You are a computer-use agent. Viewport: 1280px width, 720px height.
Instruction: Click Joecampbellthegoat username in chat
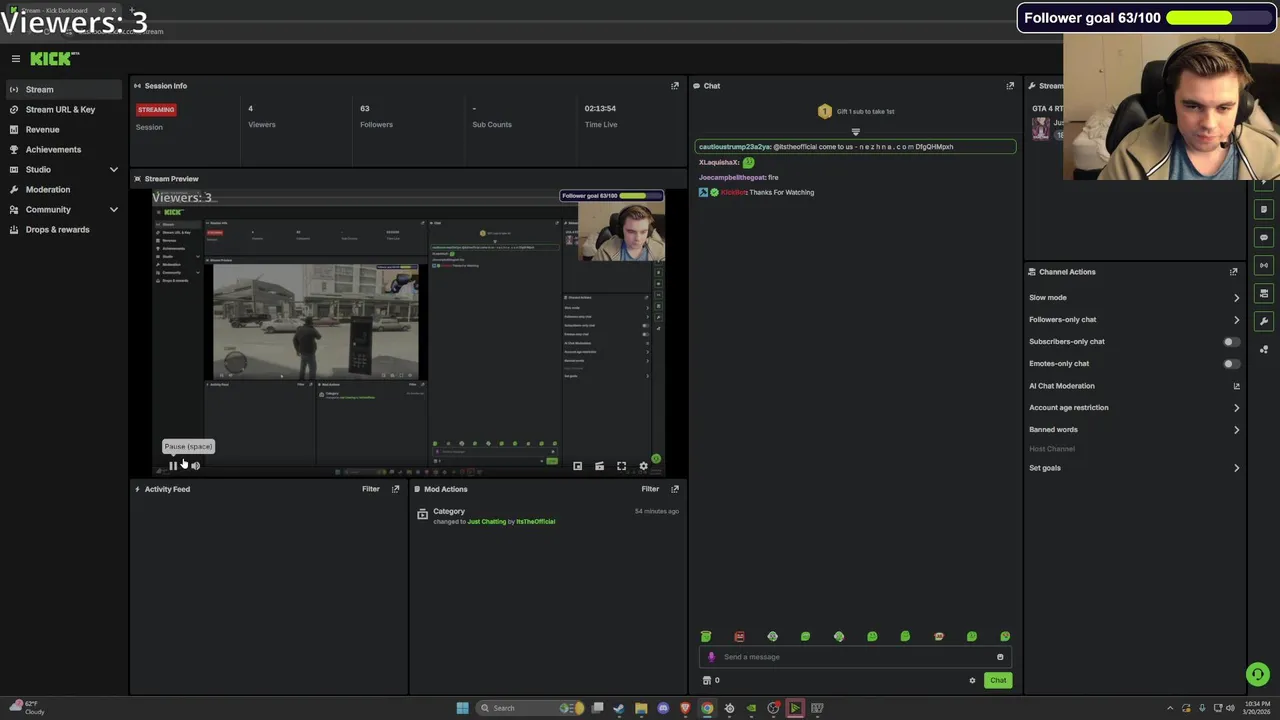[732, 178]
